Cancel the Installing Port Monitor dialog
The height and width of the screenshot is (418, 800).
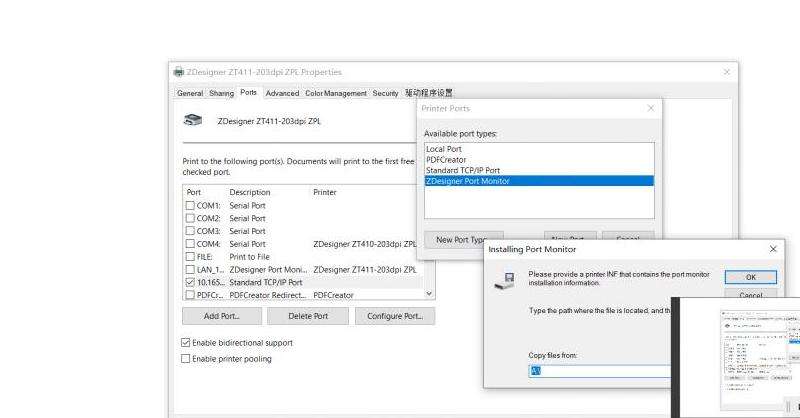click(x=751, y=294)
